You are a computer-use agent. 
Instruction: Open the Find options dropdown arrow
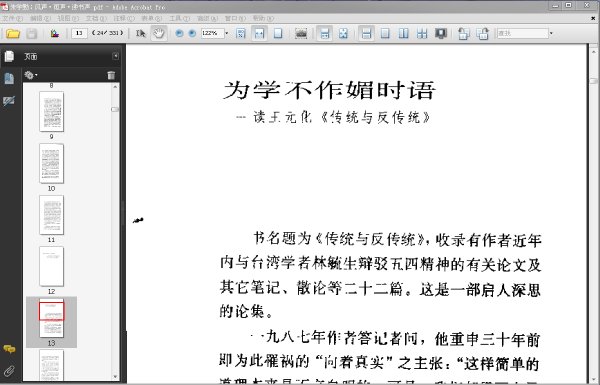[551, 33]
